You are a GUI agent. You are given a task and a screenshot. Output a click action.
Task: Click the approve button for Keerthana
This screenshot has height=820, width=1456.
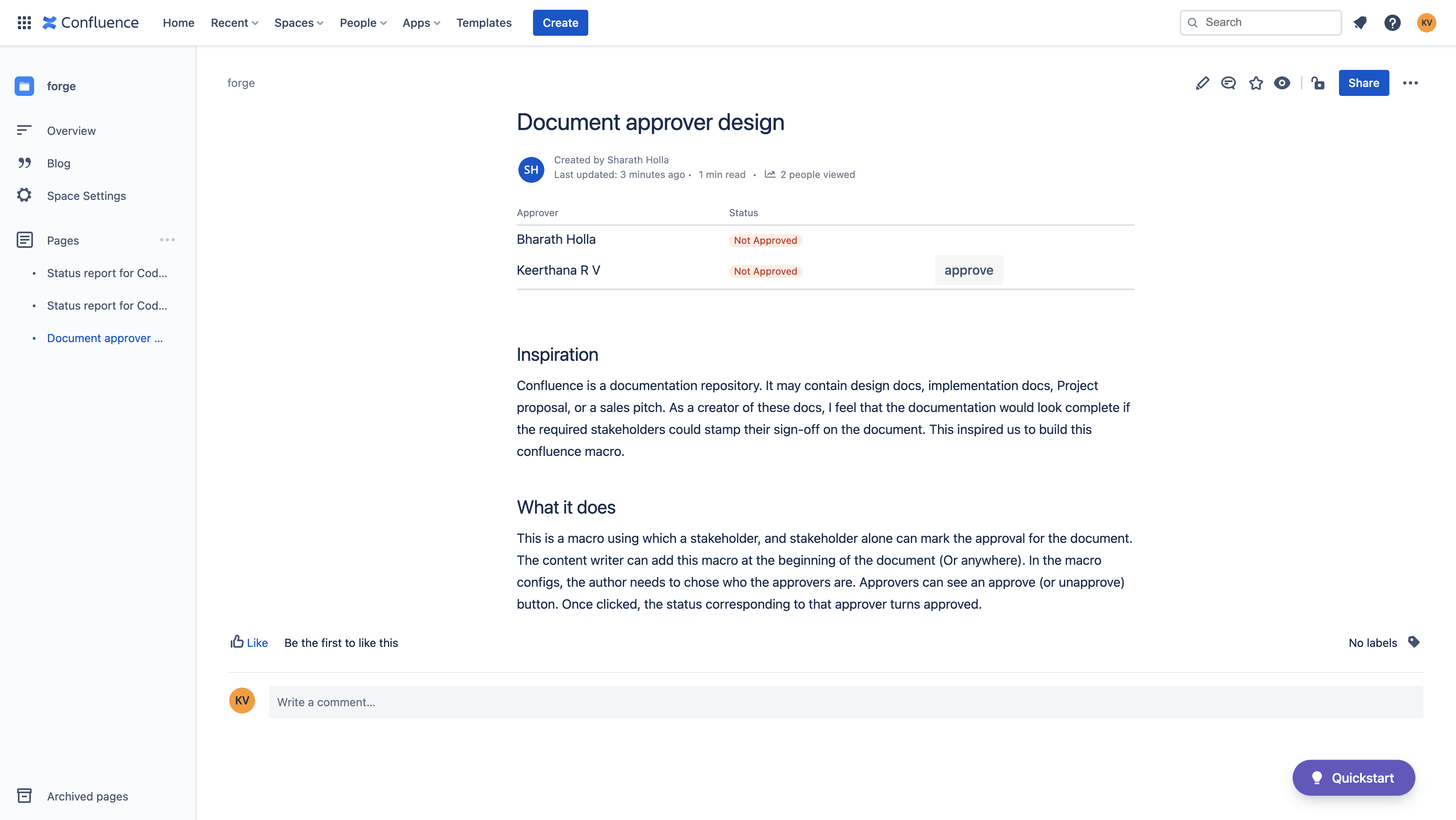(968, 270)
